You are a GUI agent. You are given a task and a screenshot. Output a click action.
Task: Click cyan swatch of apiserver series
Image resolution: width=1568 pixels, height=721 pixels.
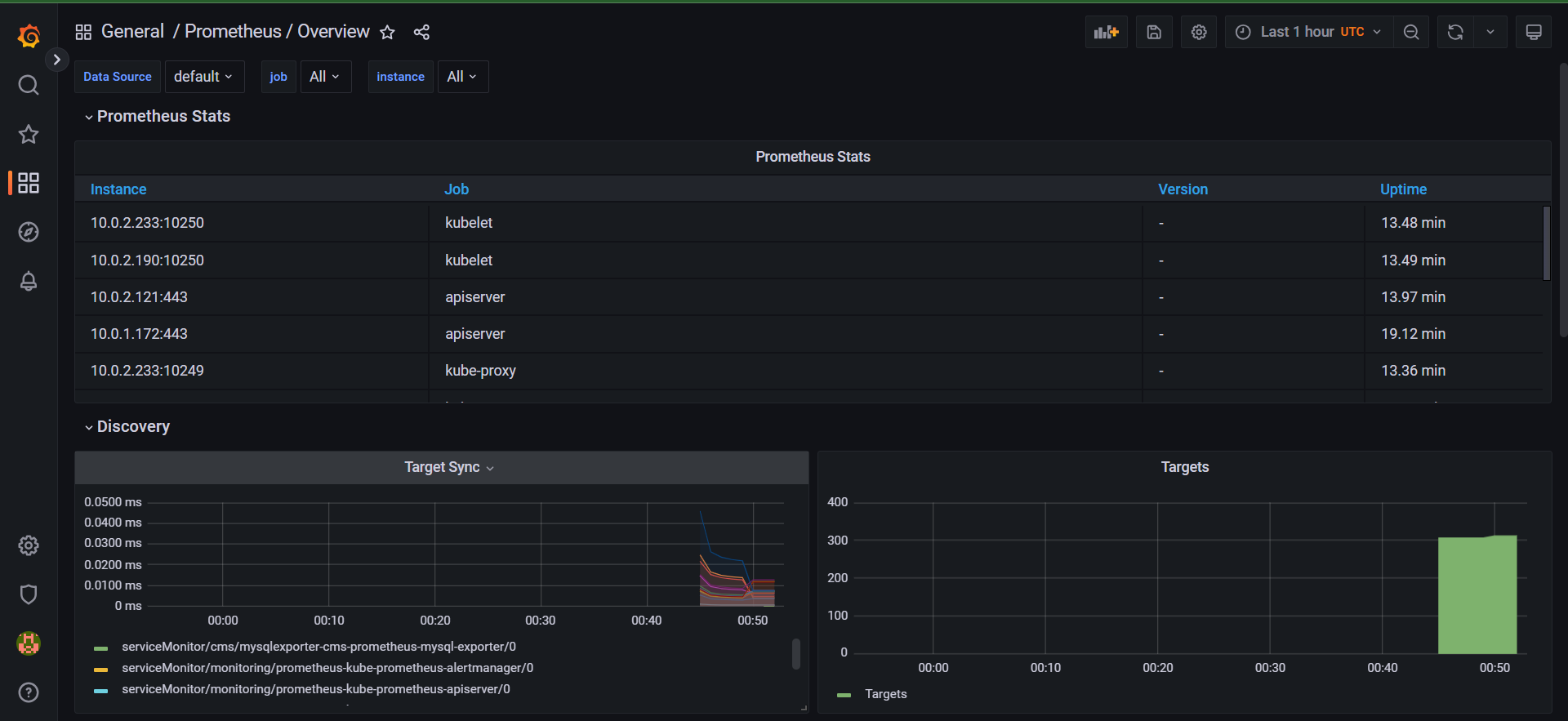click(100, 691)
